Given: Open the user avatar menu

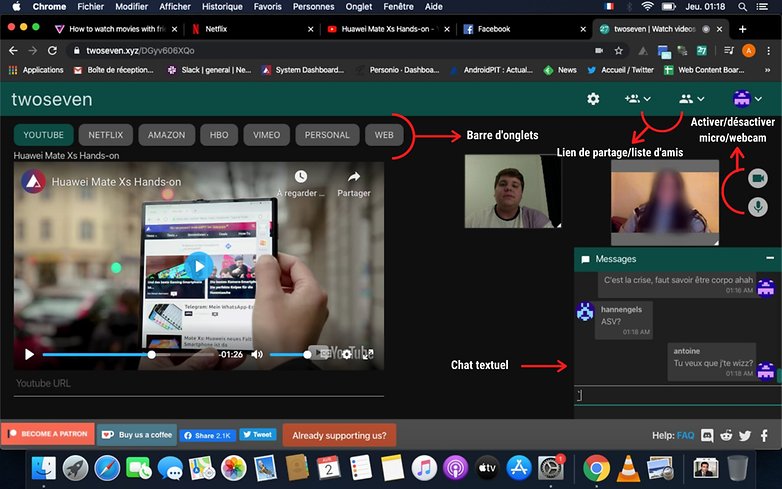Looking at the screenshot, I should click(x=747, y=99).
